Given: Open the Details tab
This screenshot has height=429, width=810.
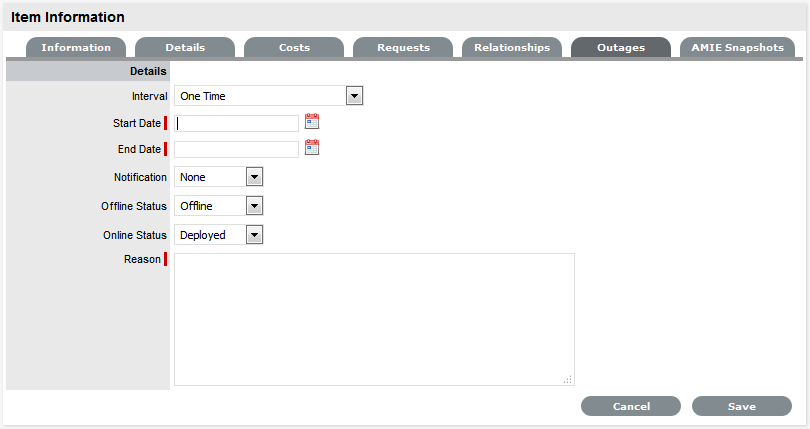Looking at the screenshot, I should [x=185, y=48].
